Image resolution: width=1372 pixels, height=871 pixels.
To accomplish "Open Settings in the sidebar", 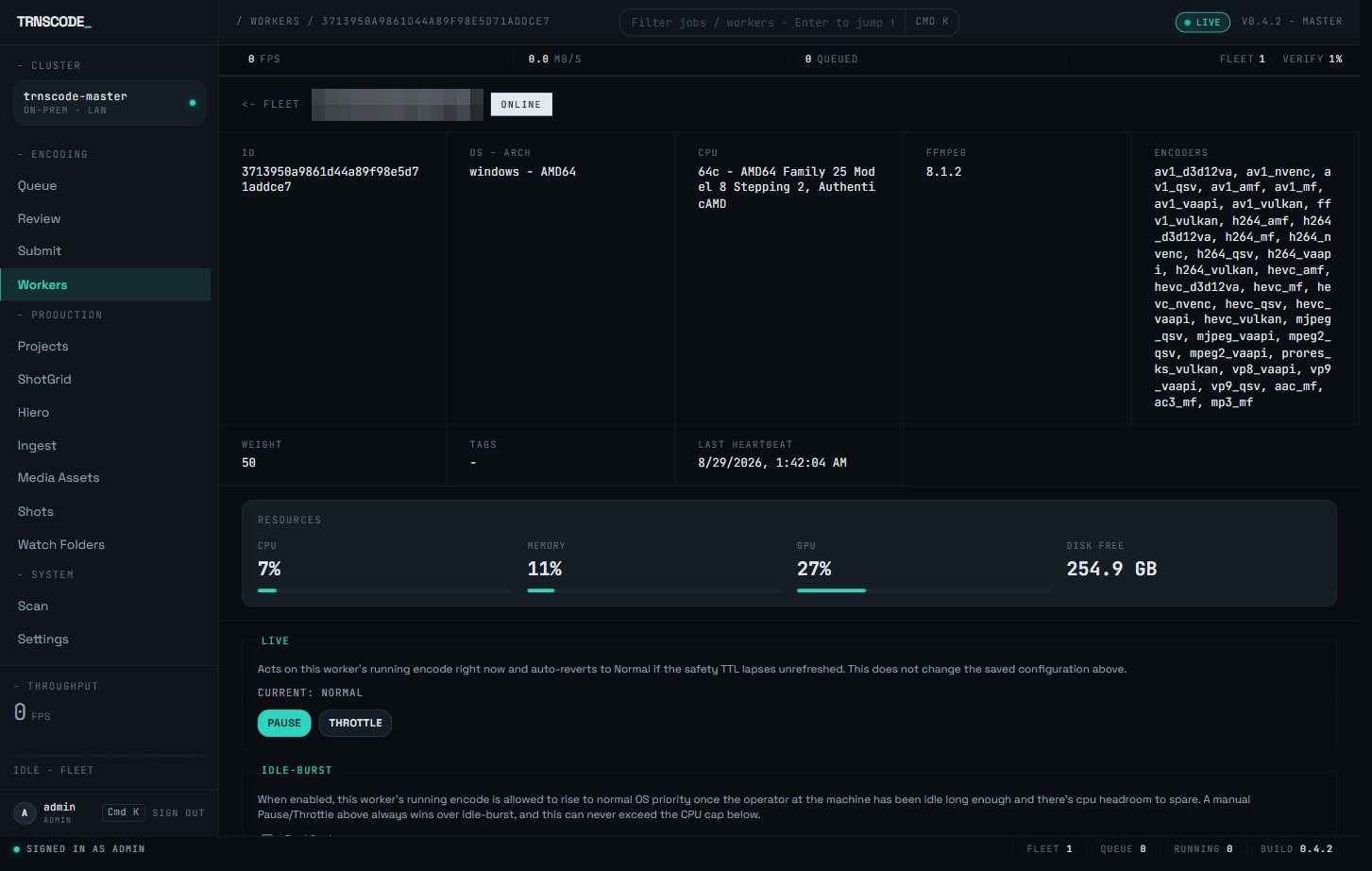I will point(105,640).
